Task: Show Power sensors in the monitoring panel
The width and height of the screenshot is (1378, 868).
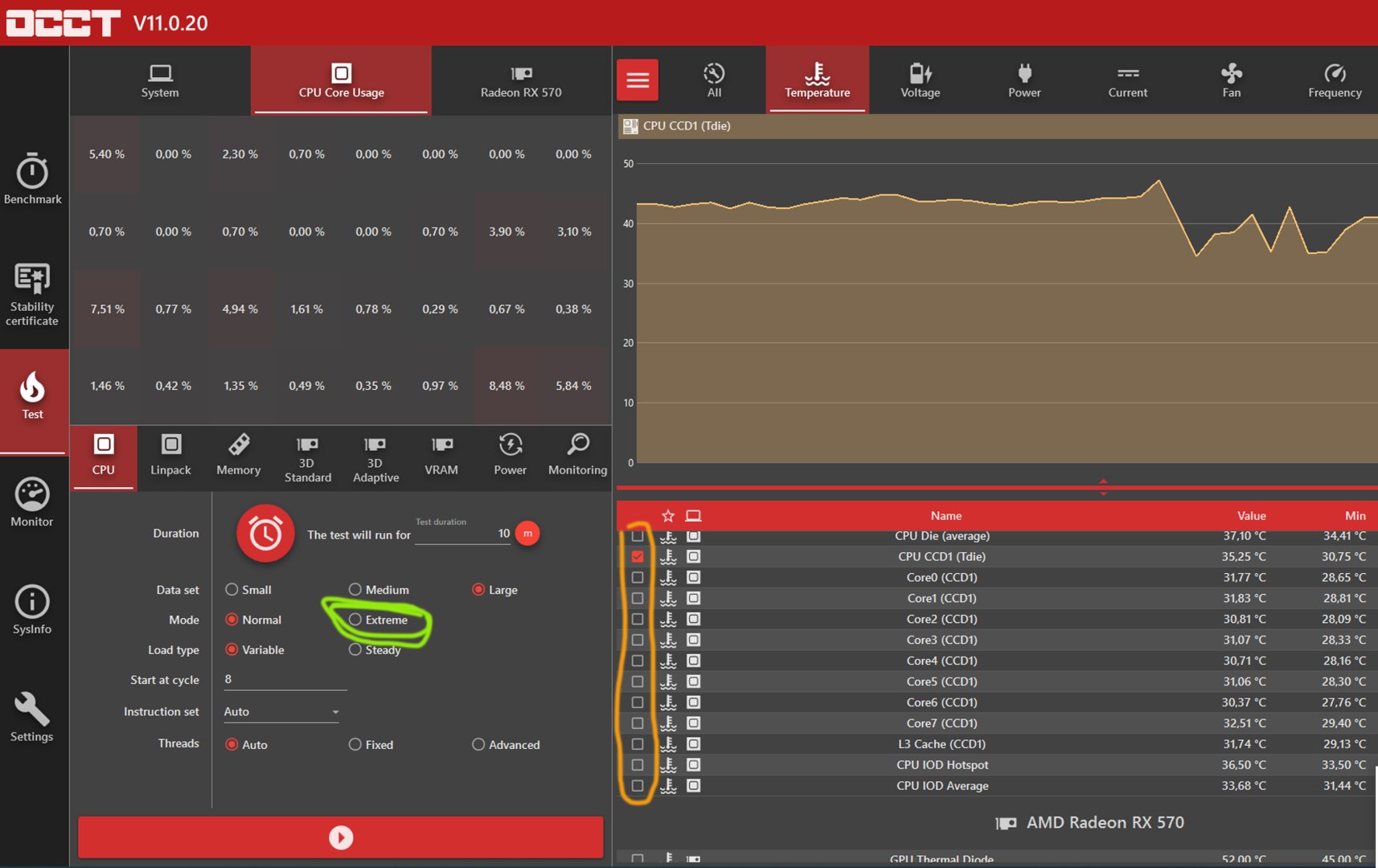Action: [1024, 80]
